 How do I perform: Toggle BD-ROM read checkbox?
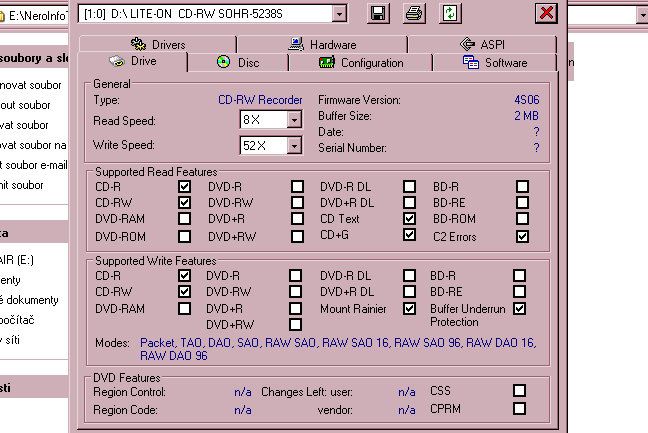pyautogui.click(x=522, y=219)
